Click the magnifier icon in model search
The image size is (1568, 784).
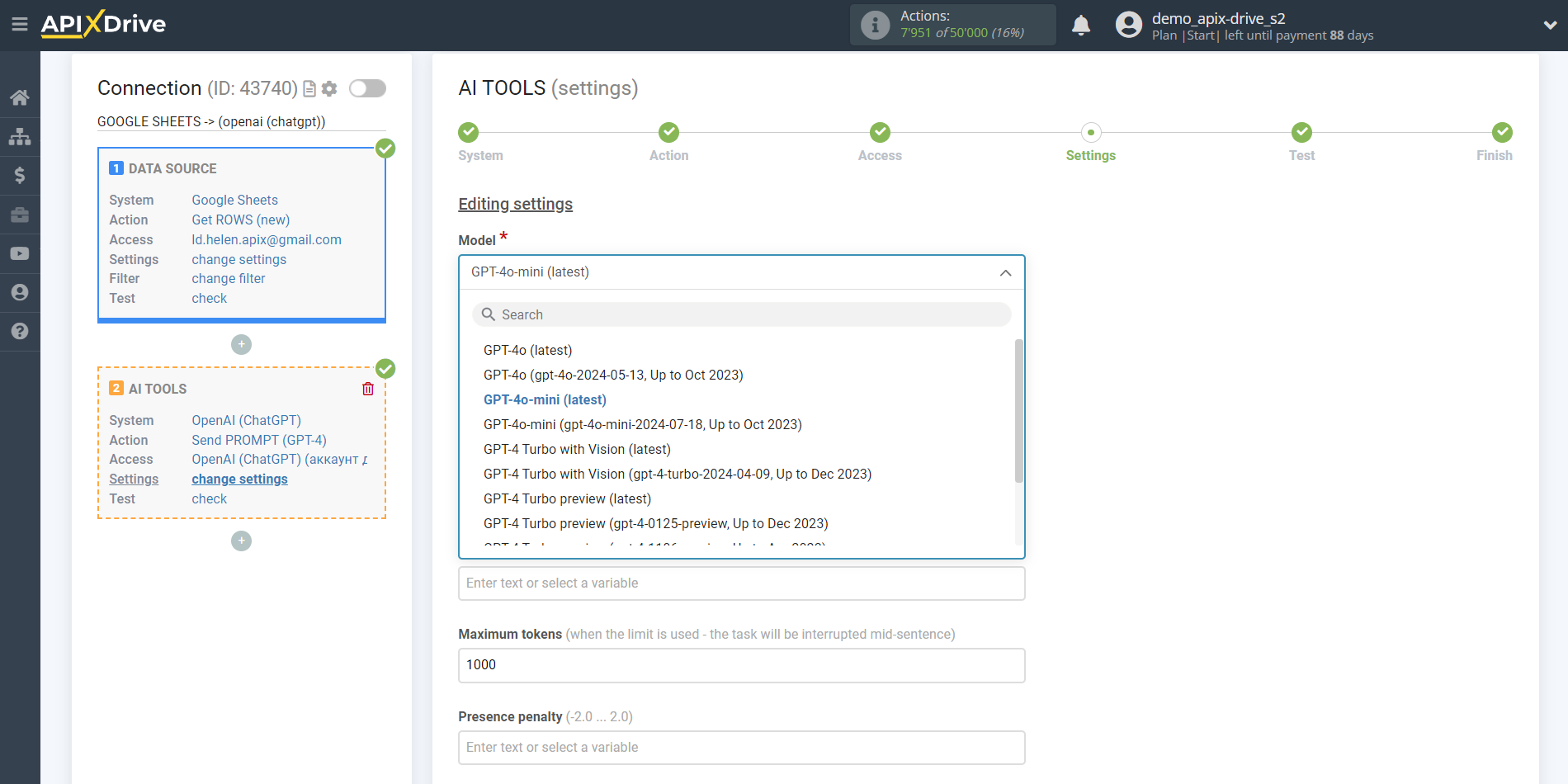pyautogui.click(x=489, y=314)
